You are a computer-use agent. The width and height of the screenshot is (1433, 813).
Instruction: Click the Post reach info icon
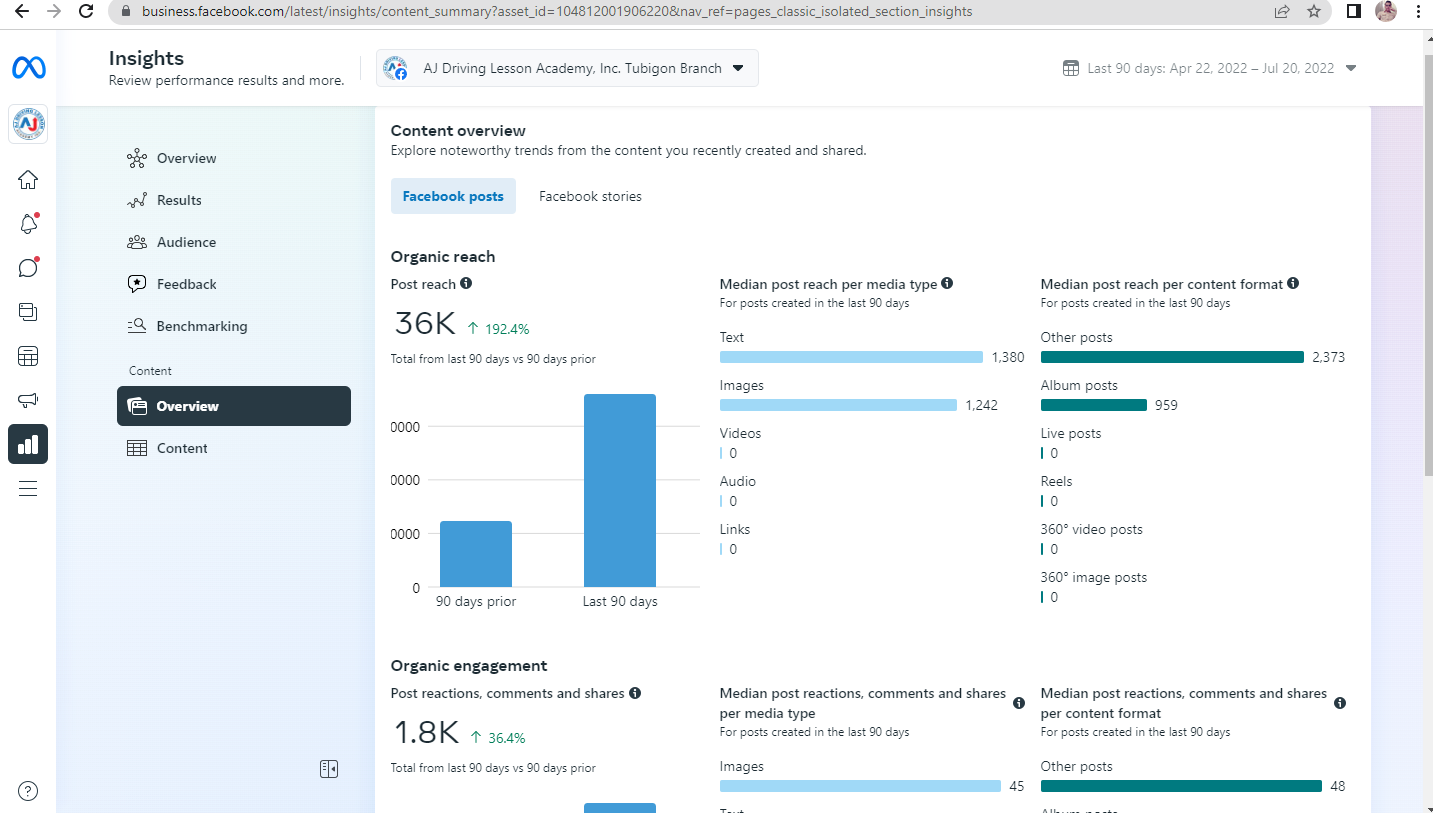[x=466, y=284]
